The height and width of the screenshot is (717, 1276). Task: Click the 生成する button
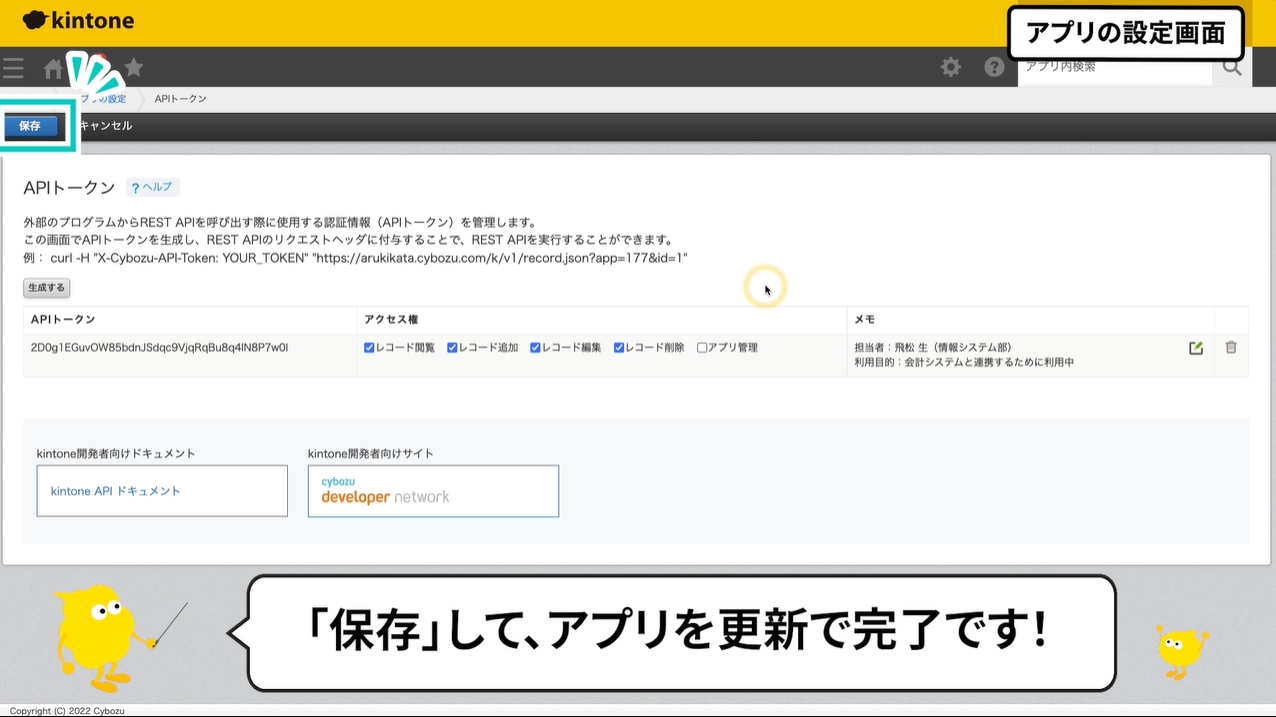click(46, 288)
